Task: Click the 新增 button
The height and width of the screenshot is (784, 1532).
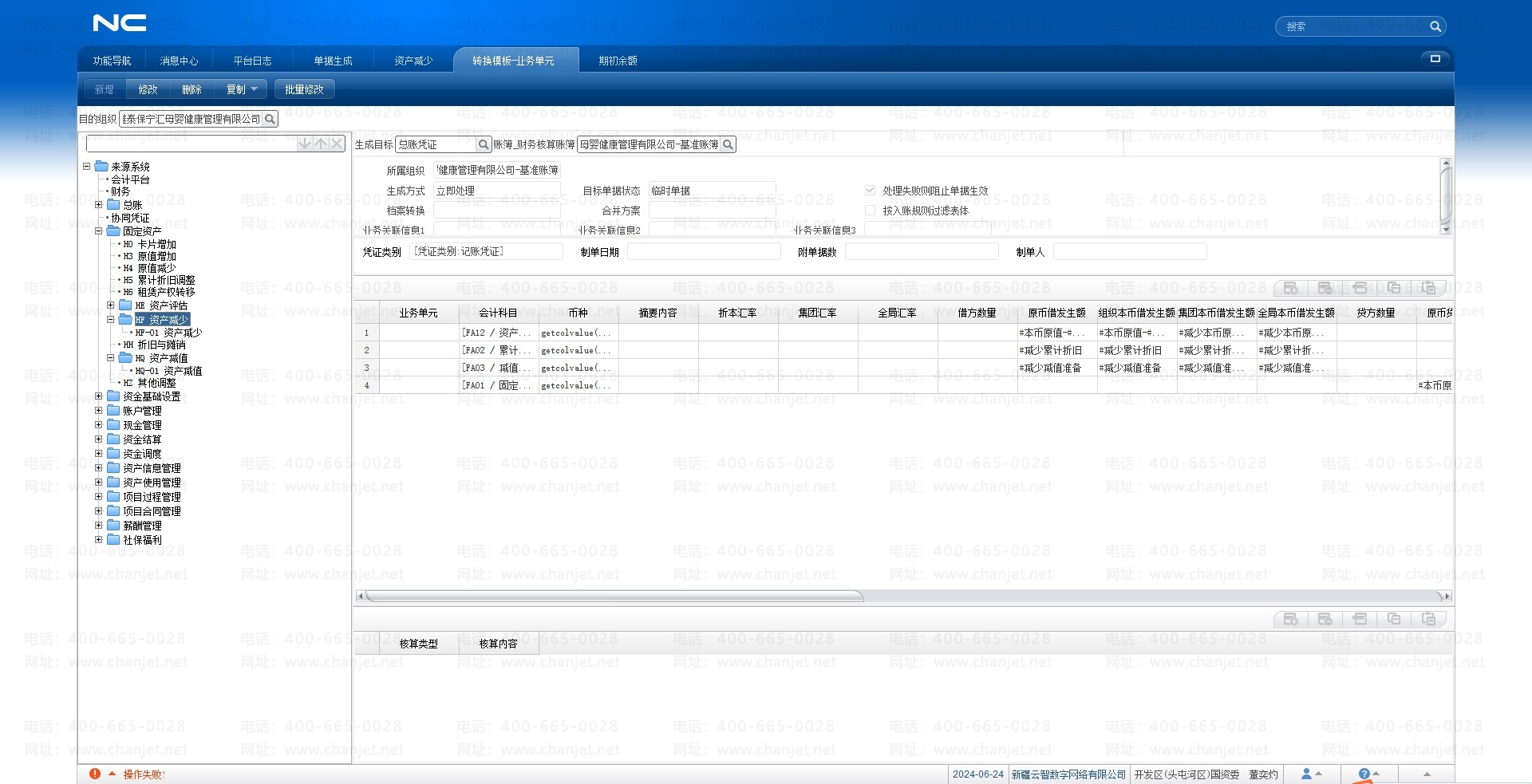Action: (105, 89)
